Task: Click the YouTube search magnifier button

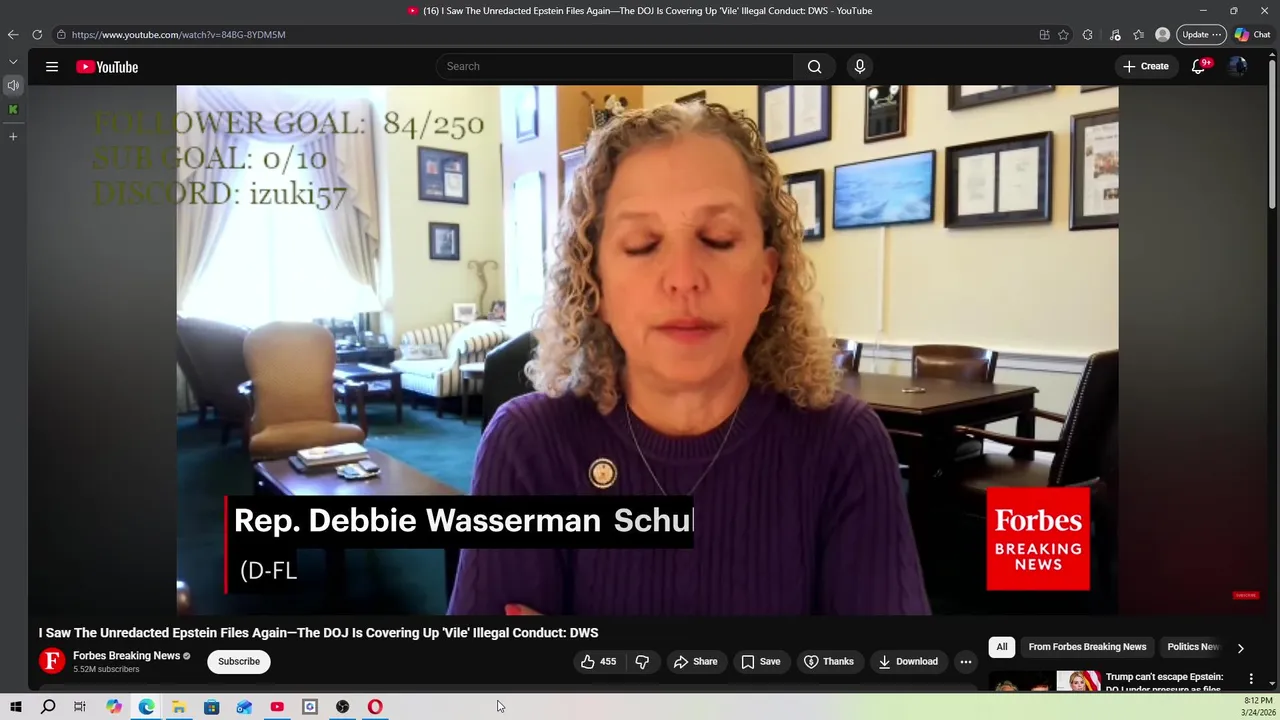Action: (815, 67)
